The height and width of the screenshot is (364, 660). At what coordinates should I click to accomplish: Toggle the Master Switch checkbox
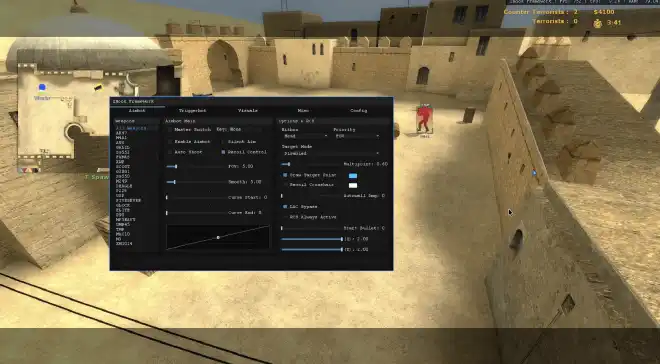tap(170, 130)
